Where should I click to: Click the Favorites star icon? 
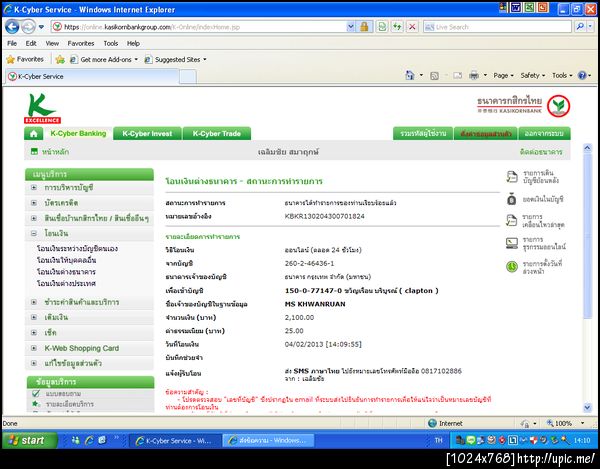coord(11,59)
